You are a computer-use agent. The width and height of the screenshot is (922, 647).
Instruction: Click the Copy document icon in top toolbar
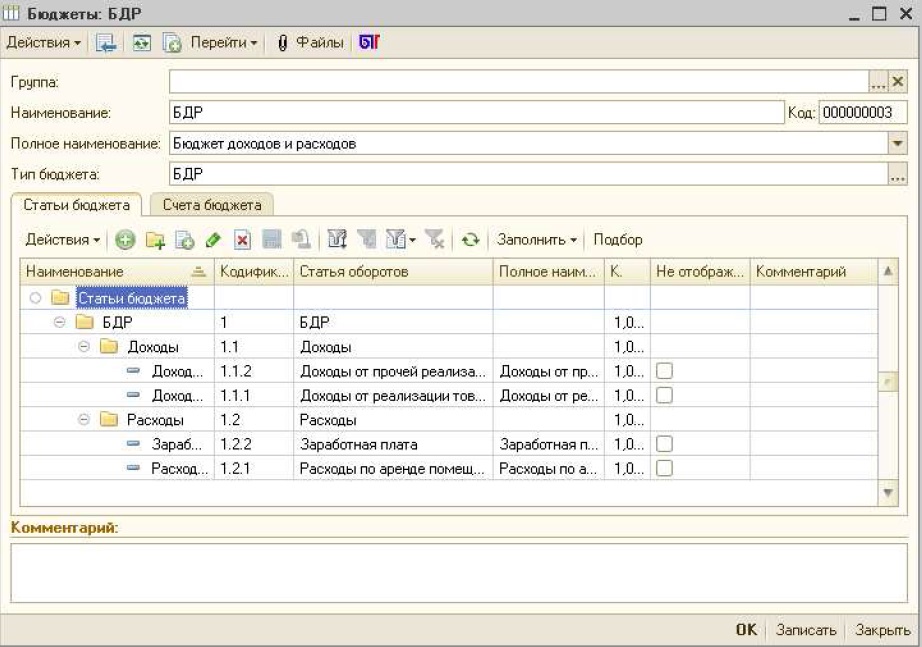click(171, 42)
